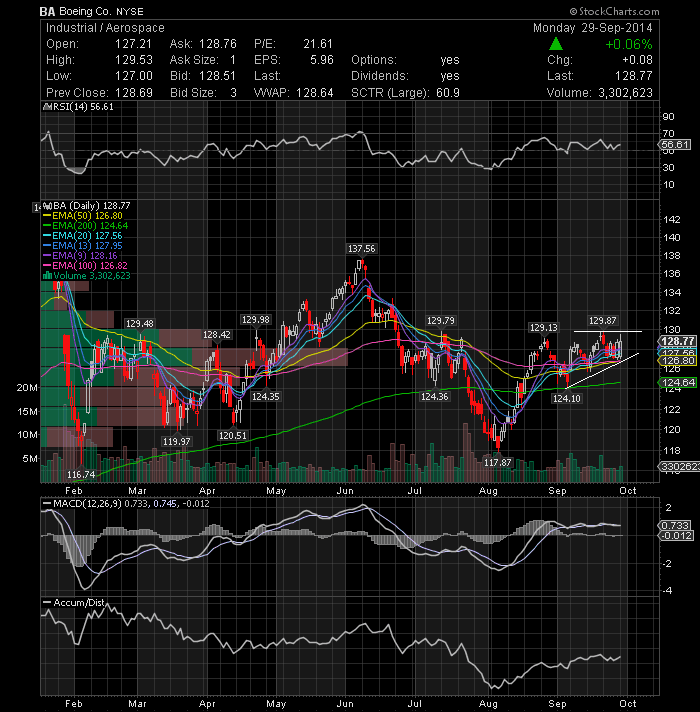700x712 pixels.
Task: Click the pink EMA(100) legend line marker
Action: (x=47, y=266)
